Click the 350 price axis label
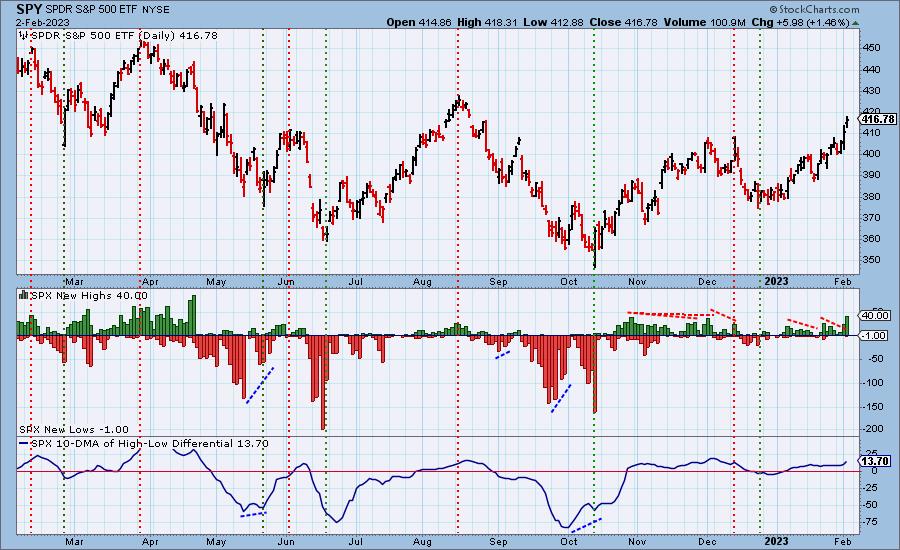 click(x=871, y=259)
